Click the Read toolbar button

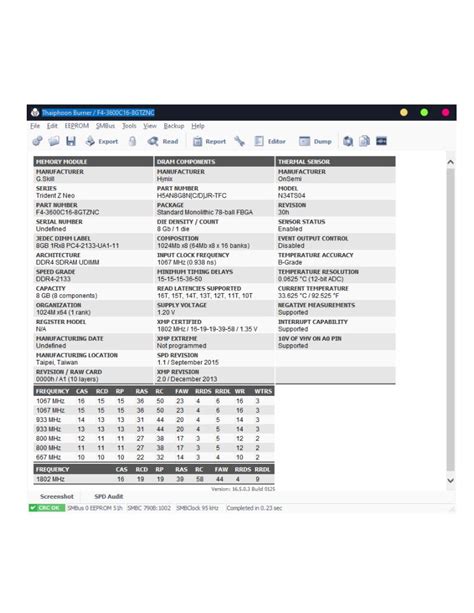coord(163,141)
